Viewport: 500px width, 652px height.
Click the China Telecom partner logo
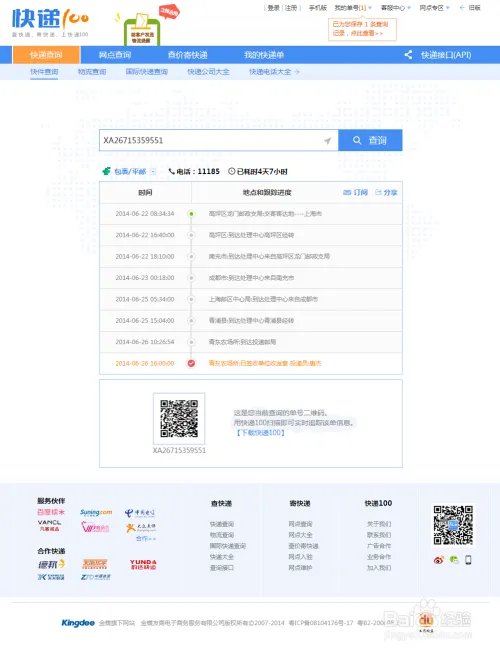pyautogui.click(x=140, y=513)
